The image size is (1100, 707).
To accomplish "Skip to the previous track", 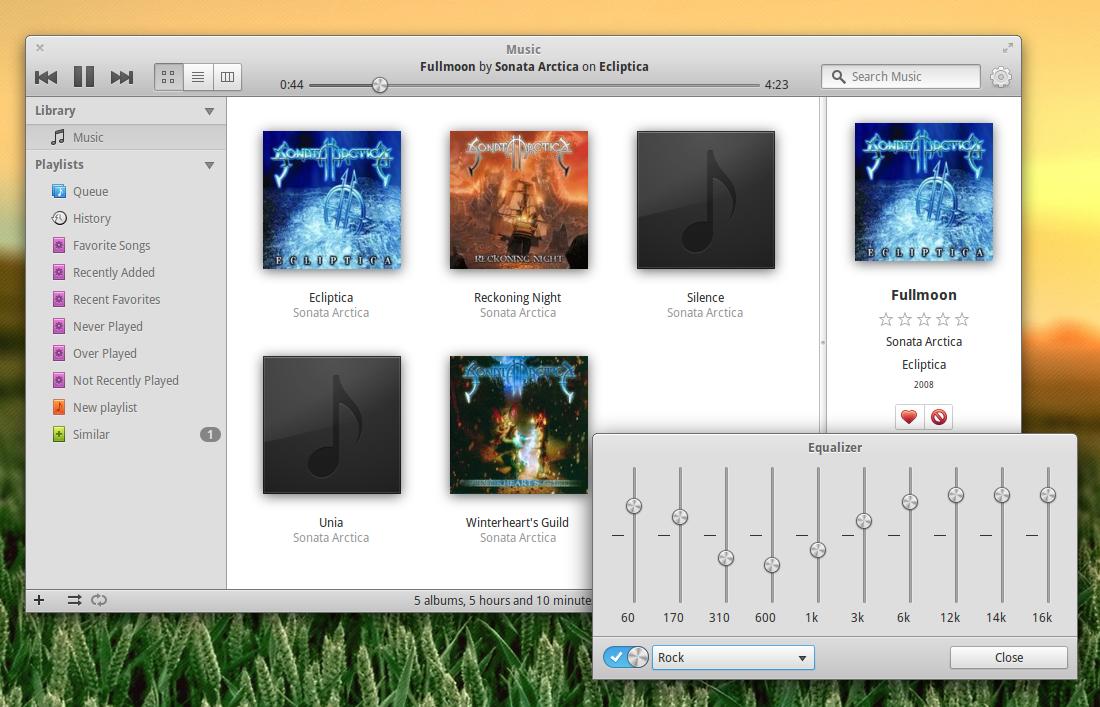I will point(46,77).
